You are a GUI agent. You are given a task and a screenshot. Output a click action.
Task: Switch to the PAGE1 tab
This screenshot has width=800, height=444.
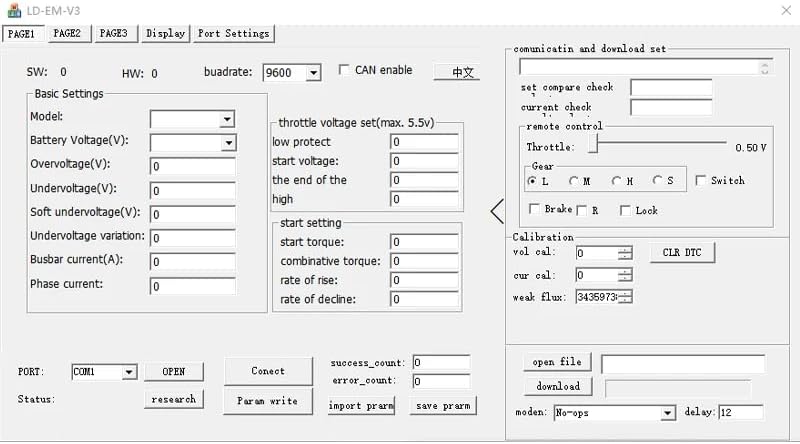point(22,34)
